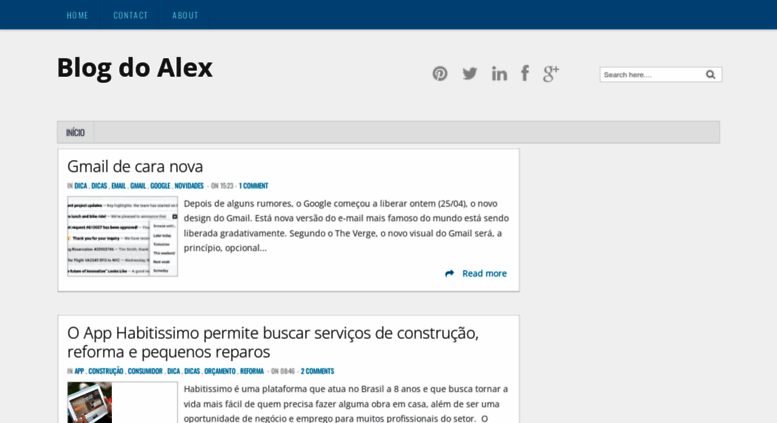
Task: Open the CONTACT menu item
Action: click(130, 15)
